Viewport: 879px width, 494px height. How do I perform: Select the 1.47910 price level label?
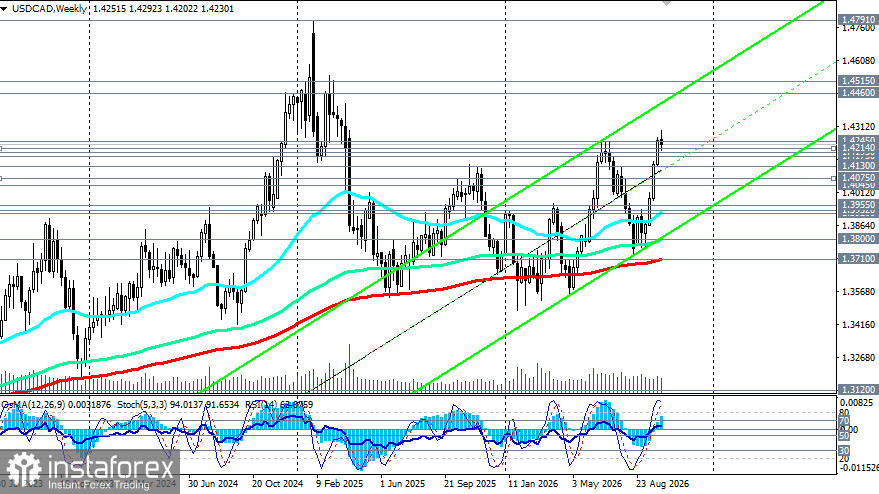pos(858,20)
